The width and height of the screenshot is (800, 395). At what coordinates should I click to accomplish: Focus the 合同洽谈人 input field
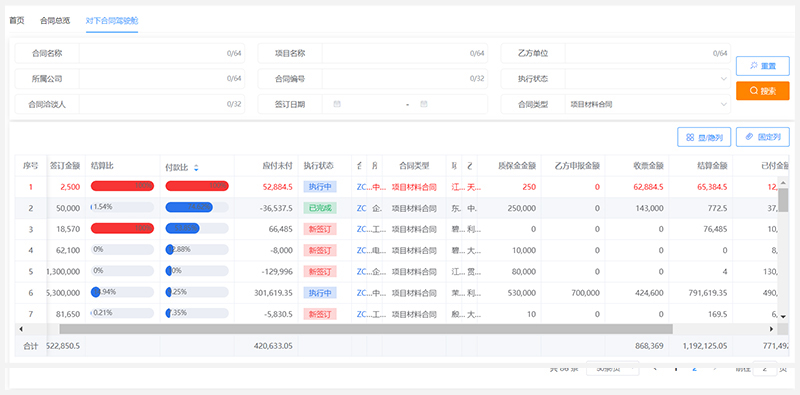162,104
